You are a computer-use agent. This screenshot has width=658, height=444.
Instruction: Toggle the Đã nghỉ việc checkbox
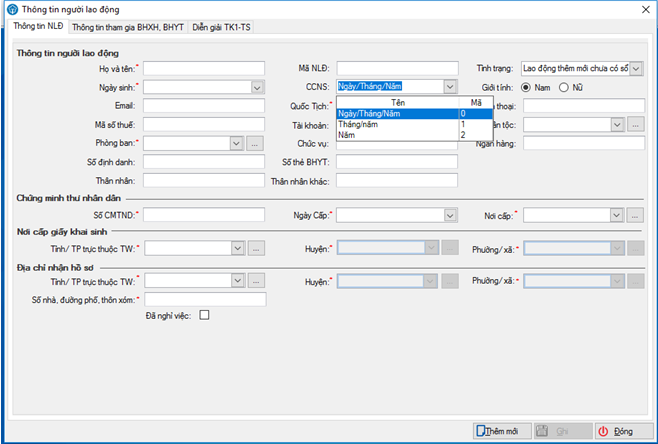204,316
